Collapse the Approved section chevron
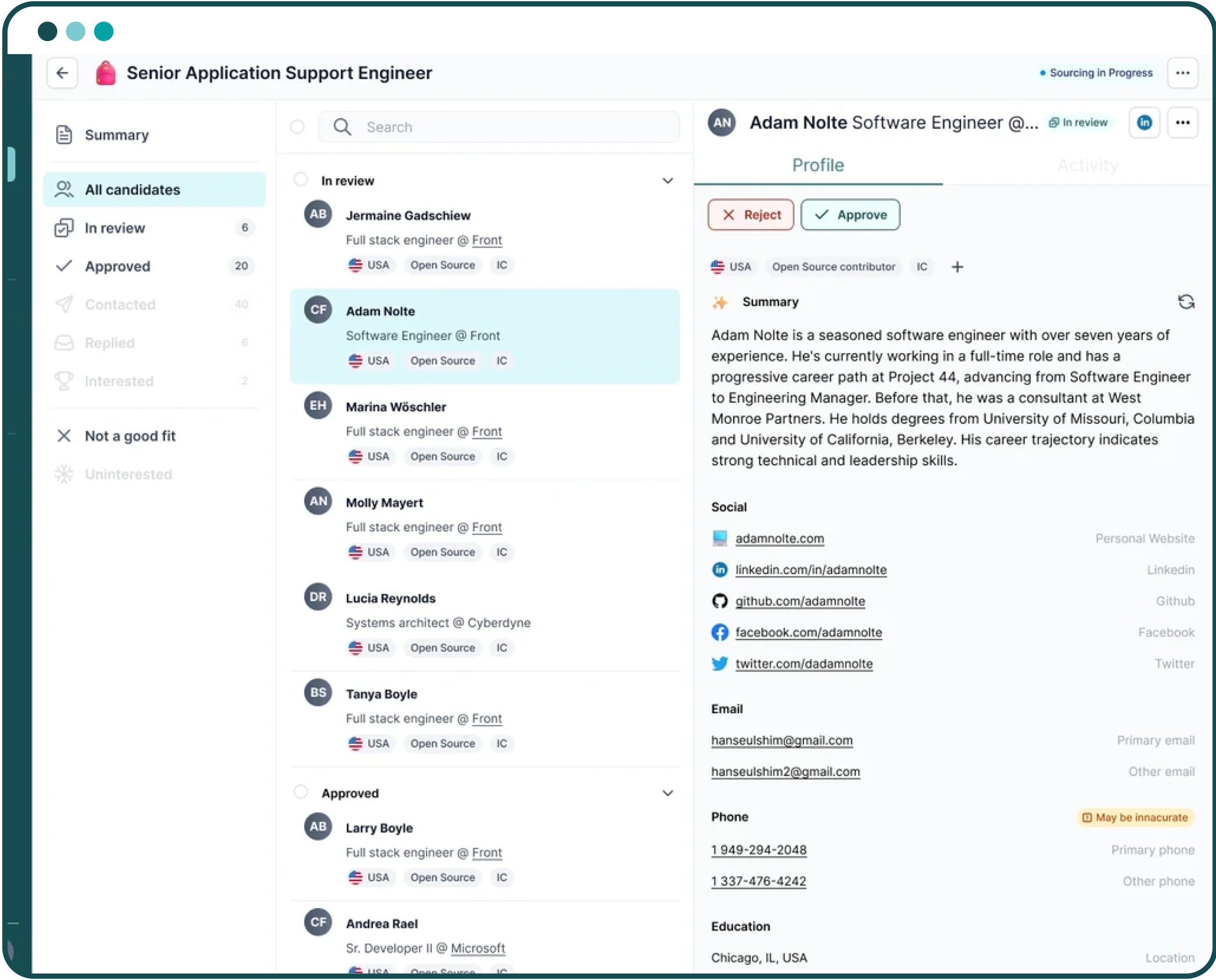This screenshot has width=1216, height=980. coord(667,793)
